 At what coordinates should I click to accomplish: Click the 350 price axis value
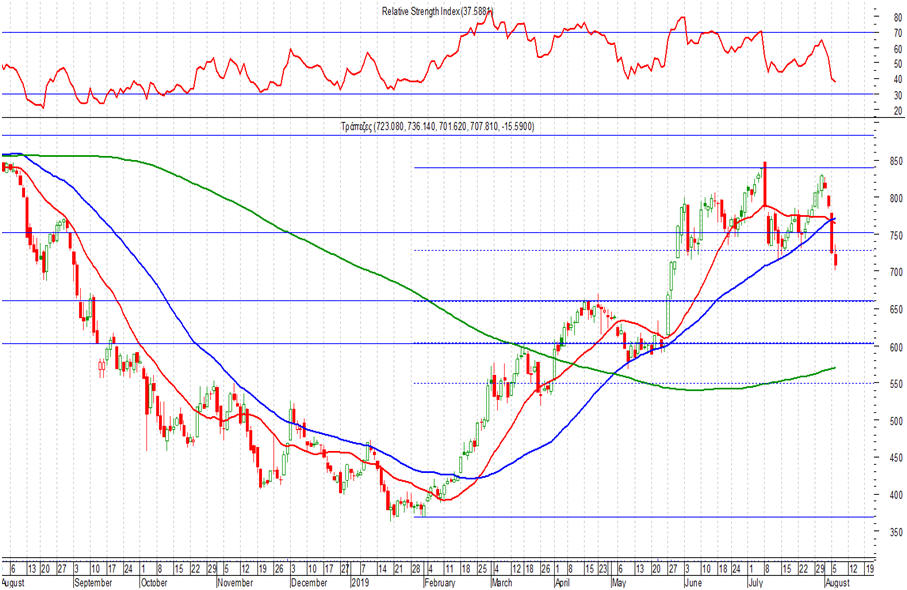coord(896,532)
